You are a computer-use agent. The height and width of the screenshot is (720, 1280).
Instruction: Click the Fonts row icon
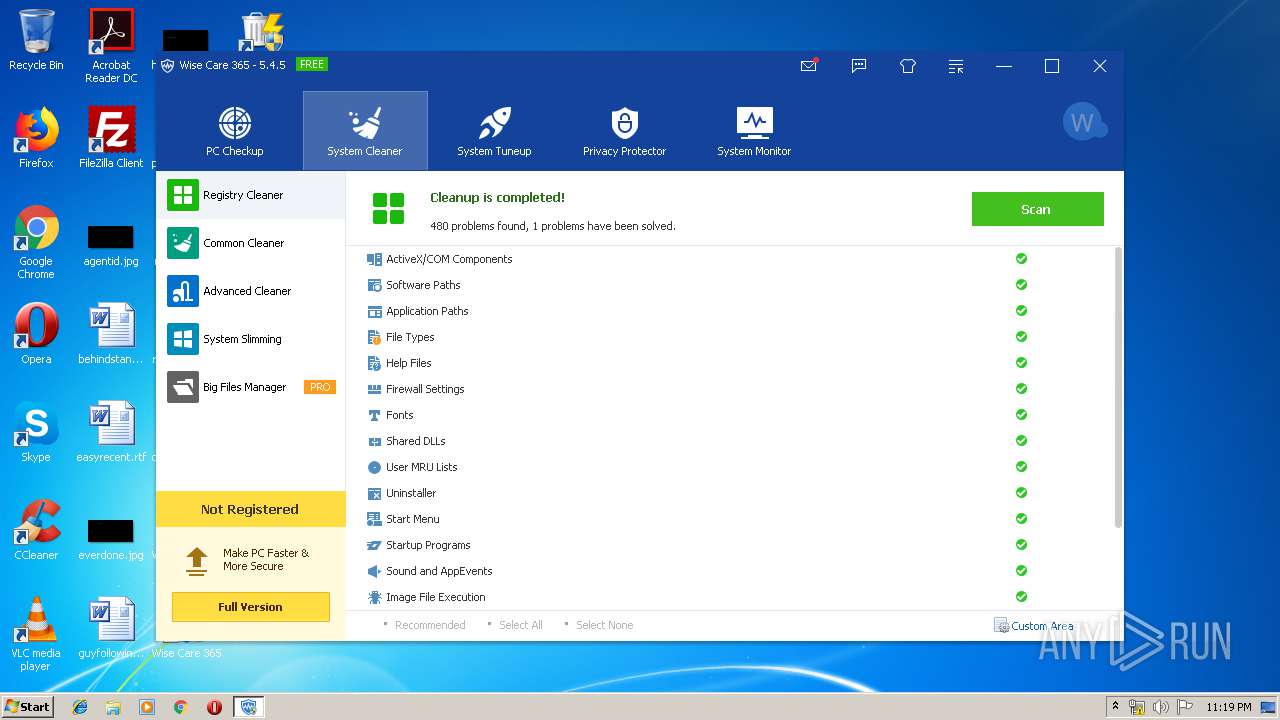point(374,415)
